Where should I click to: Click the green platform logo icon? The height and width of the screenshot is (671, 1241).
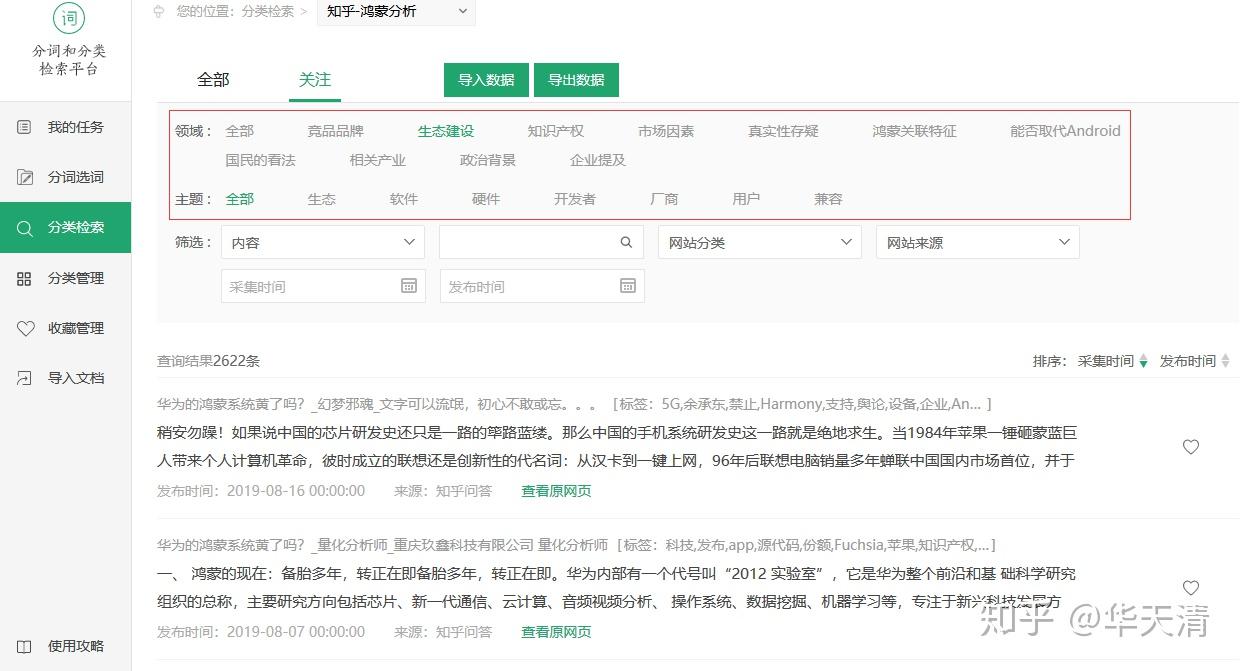(68, 17)
